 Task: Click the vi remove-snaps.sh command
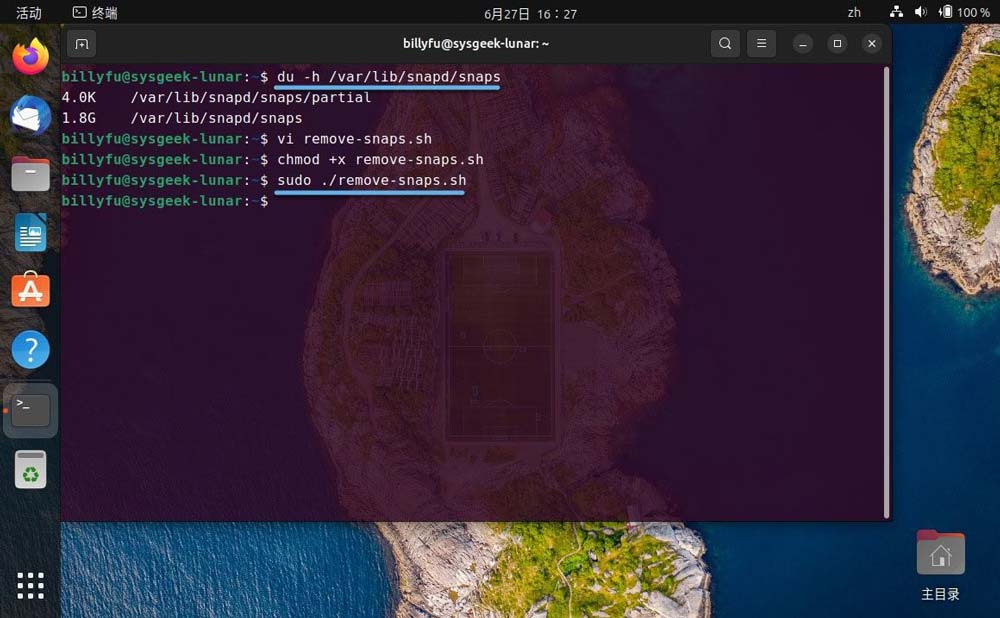tap(355, 139)
